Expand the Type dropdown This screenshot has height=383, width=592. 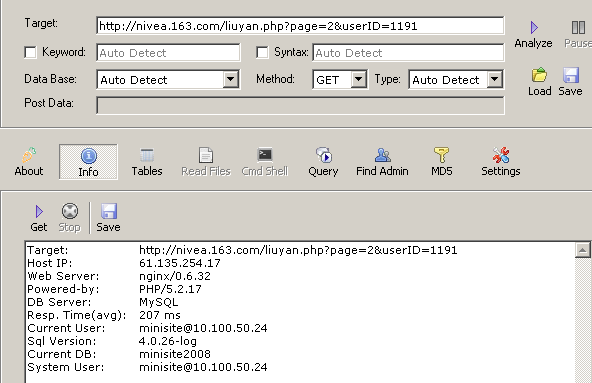point(494,79)
